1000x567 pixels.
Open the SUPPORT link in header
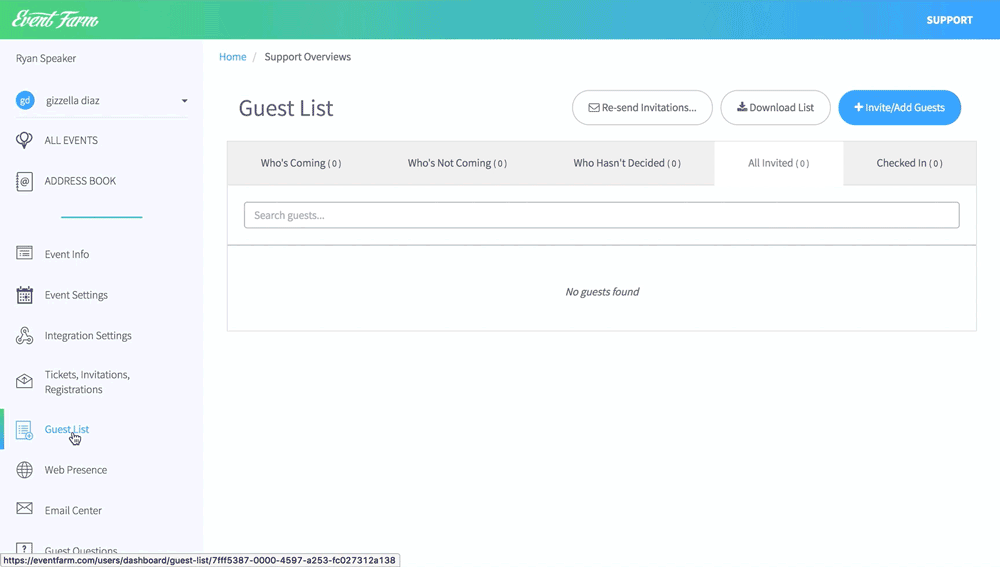[x=949, y=20]
